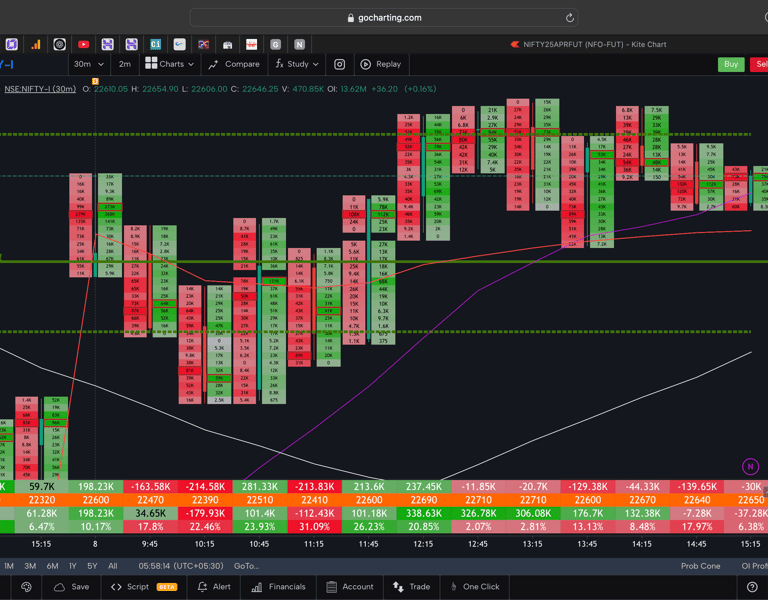Select delta cell -163.58K
Viewport: 768px width, 600px height.
tap(150, 487)
